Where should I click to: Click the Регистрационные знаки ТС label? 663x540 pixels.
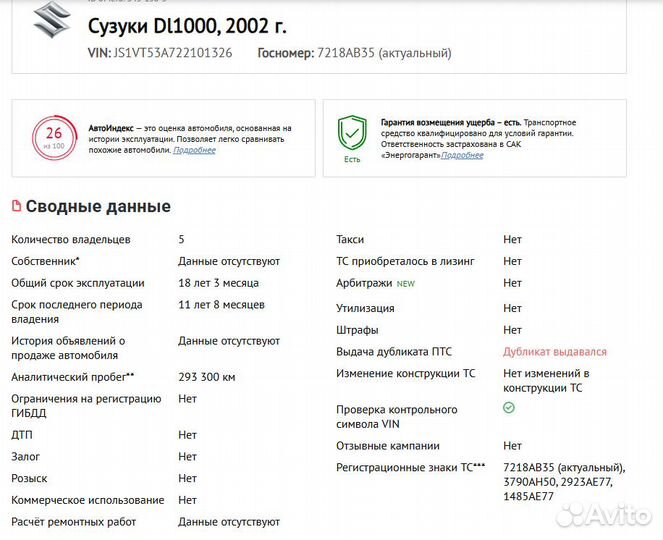(411, 467)
